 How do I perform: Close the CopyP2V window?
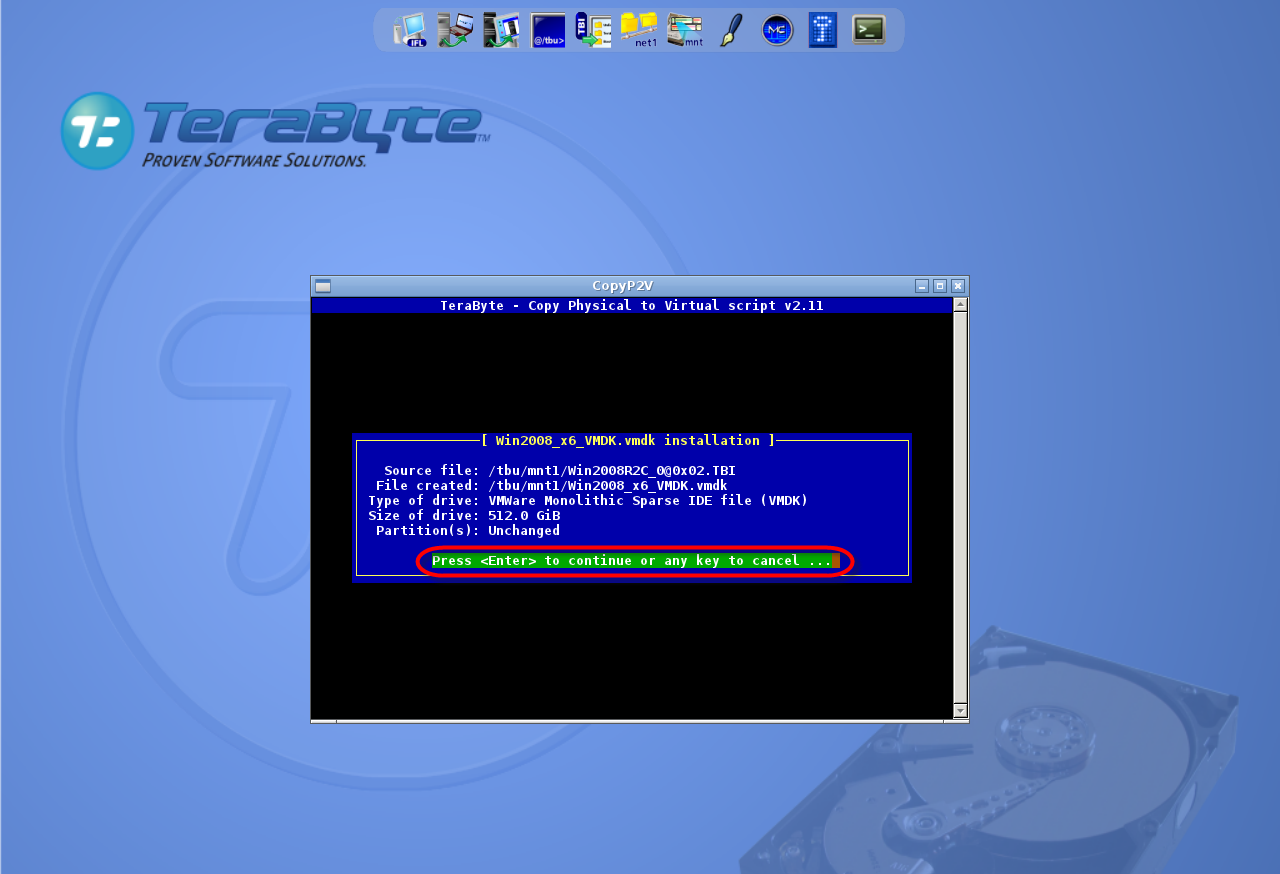[x=958, y=286]
